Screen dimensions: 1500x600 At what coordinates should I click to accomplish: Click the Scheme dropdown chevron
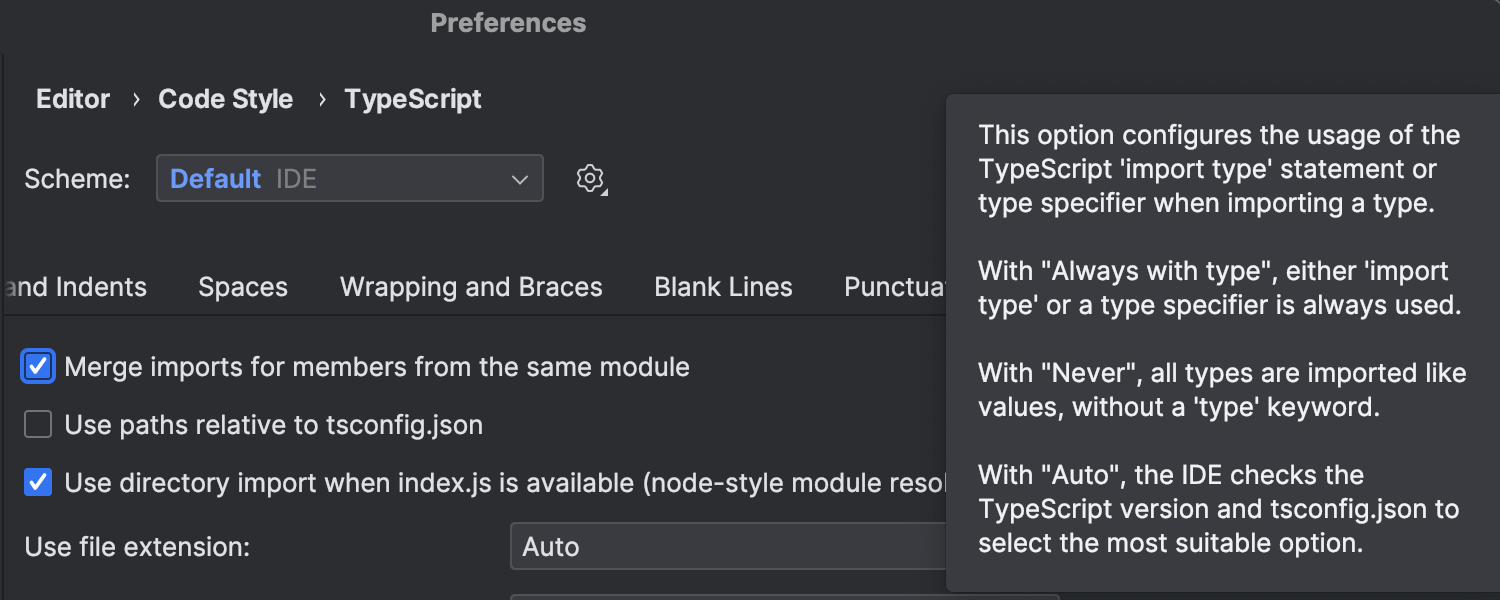click(x=520, y=178)
